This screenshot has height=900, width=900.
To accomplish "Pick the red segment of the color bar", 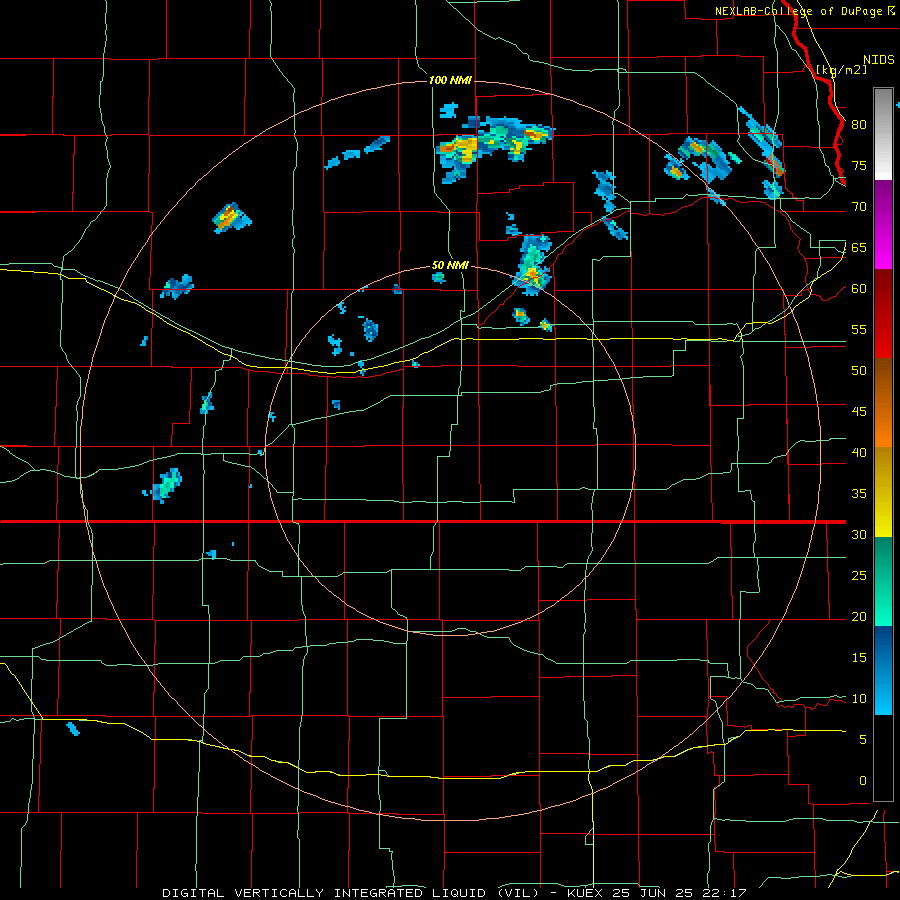I will (883, 314).
